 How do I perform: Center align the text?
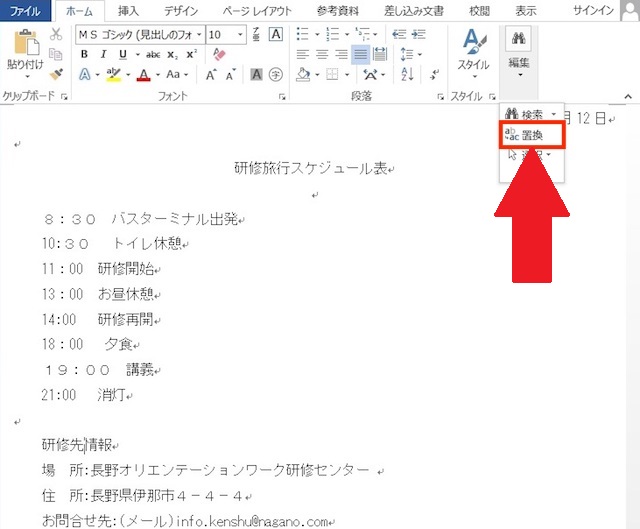322,54
